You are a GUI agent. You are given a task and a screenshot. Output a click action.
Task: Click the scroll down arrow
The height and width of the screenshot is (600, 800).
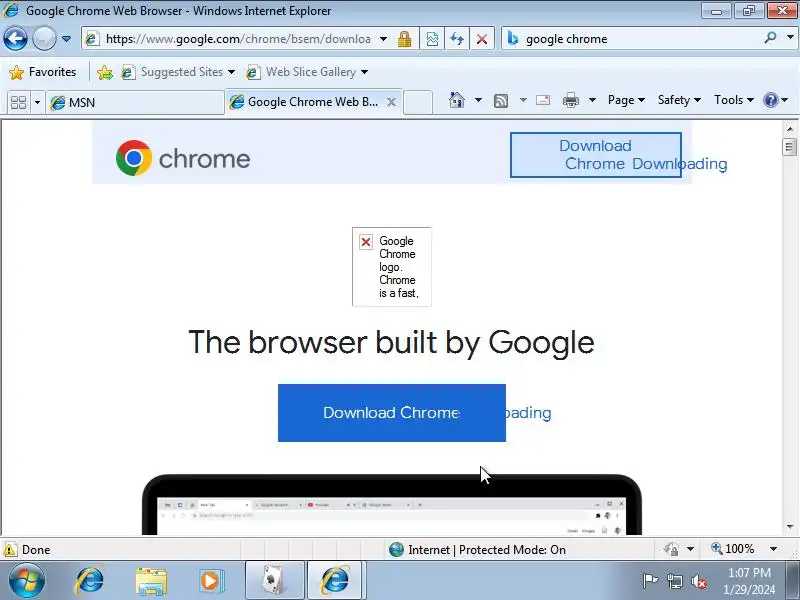(x=790, y=527)
